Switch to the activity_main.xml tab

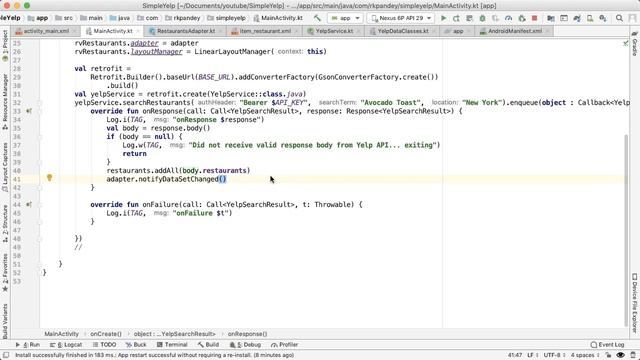point(46,31)
